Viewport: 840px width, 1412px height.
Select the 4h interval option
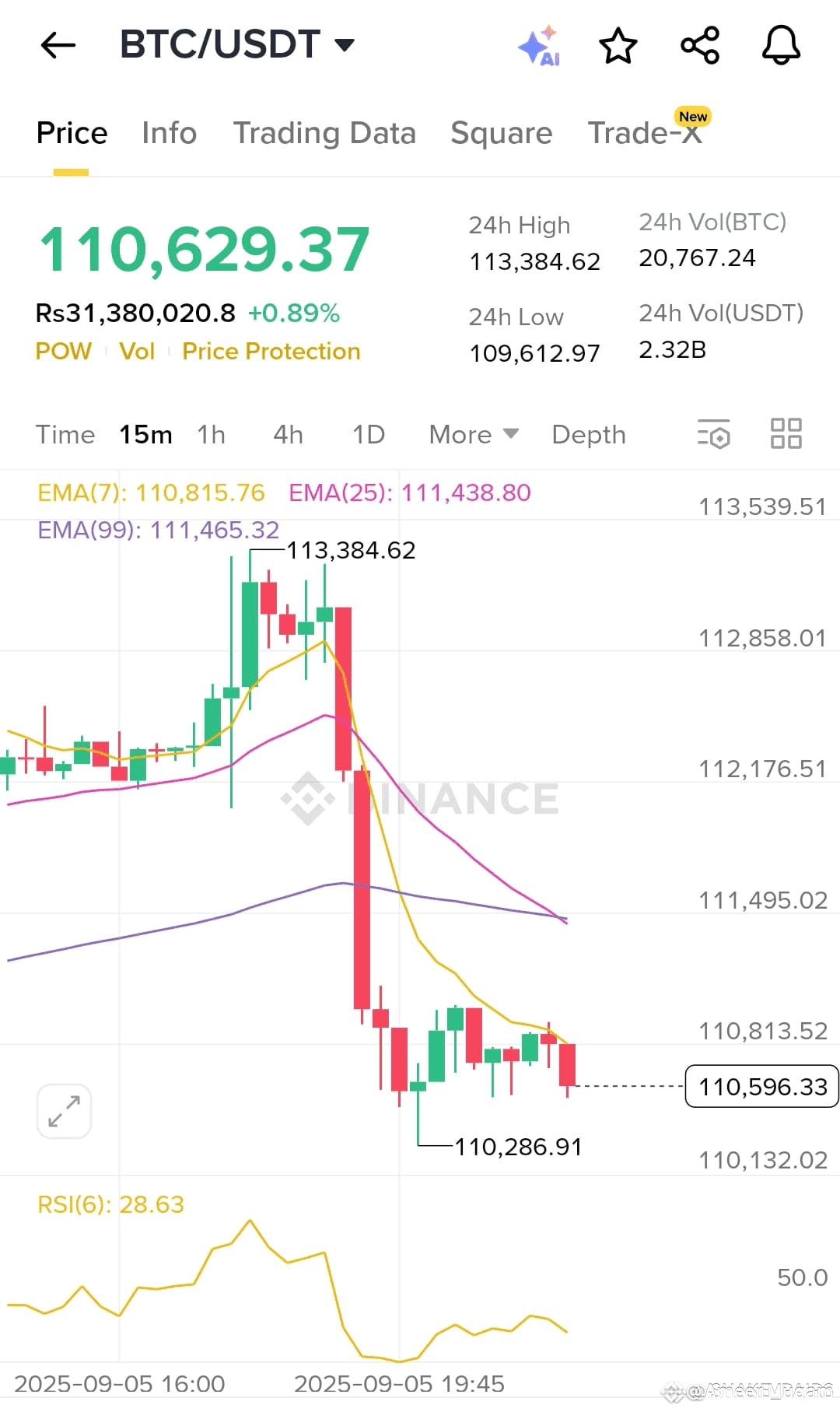(x=288, y=435)
